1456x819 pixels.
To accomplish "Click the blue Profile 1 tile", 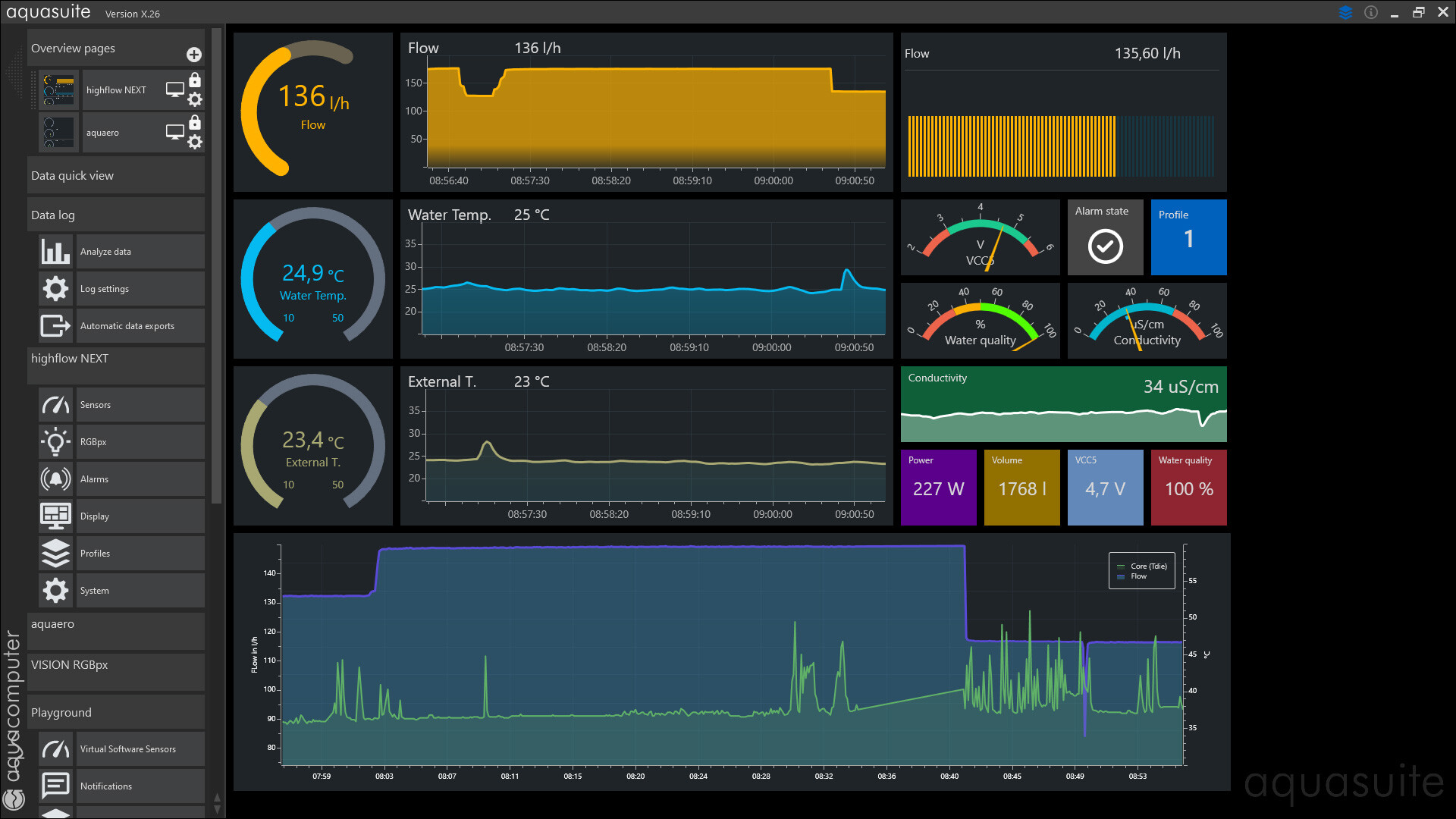I will [x=1188, y=237].
